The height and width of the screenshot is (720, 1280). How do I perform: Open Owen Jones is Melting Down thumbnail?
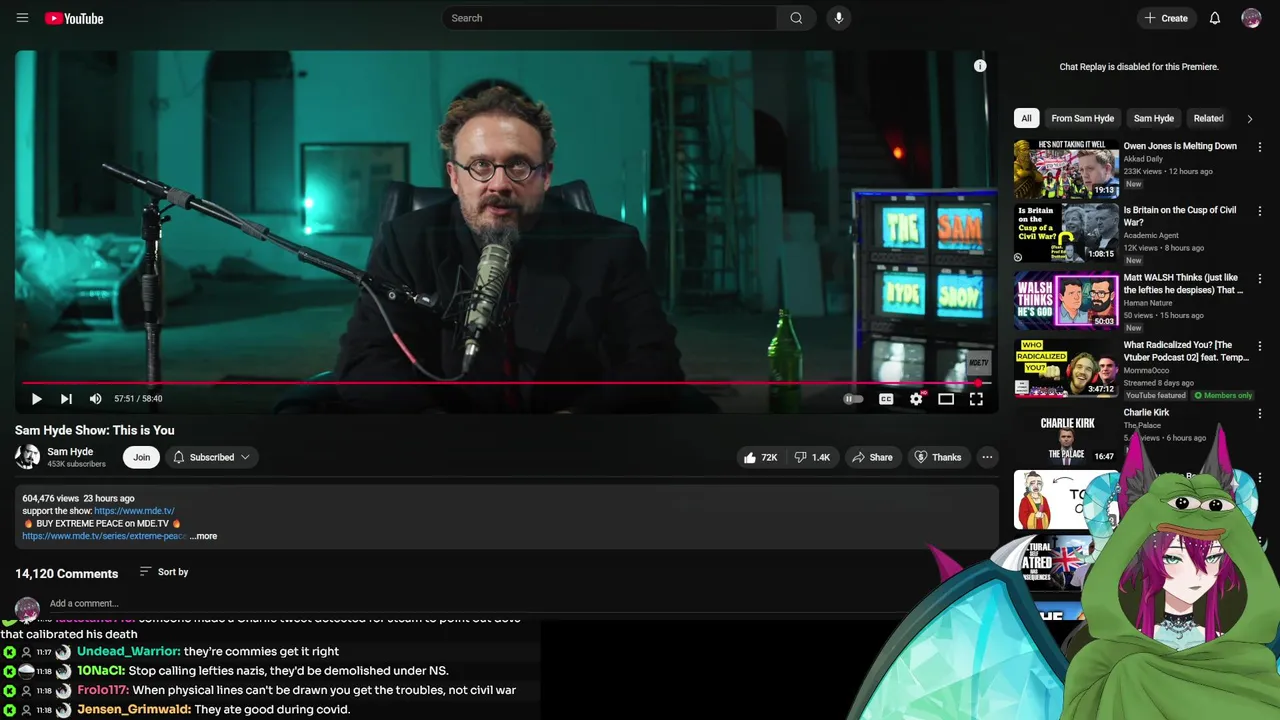[1066, 169]
